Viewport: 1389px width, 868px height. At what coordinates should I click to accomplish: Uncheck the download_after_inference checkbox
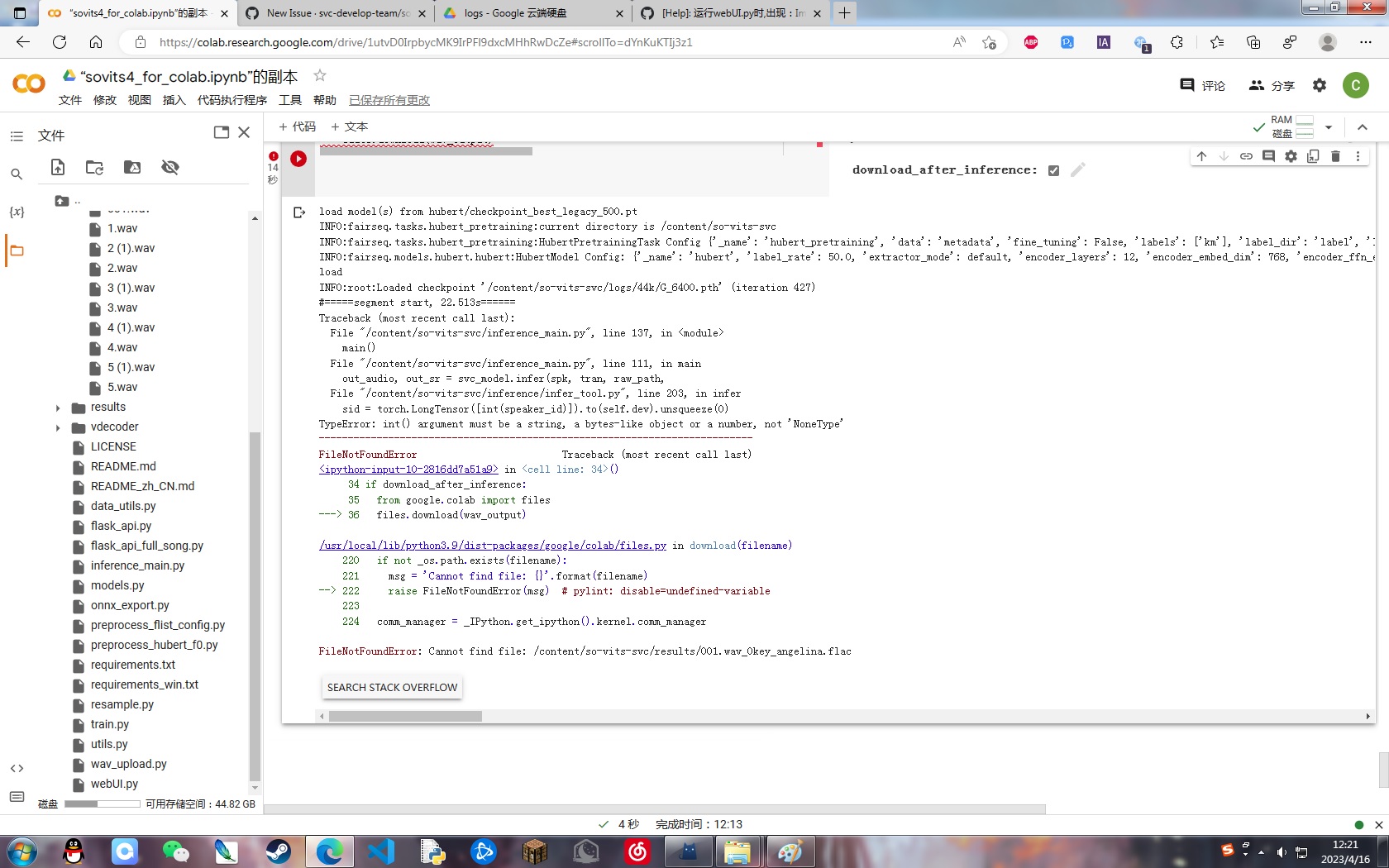pos(1053,169)
